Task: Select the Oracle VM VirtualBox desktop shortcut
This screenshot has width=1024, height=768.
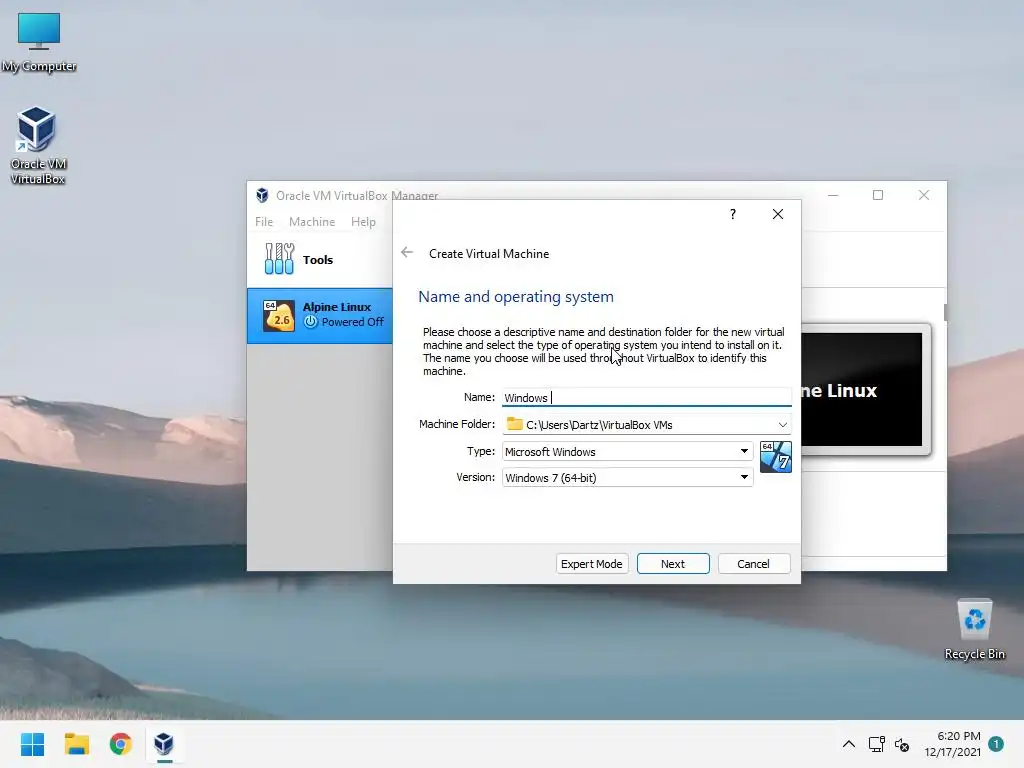Action: (x=37, y=145)
